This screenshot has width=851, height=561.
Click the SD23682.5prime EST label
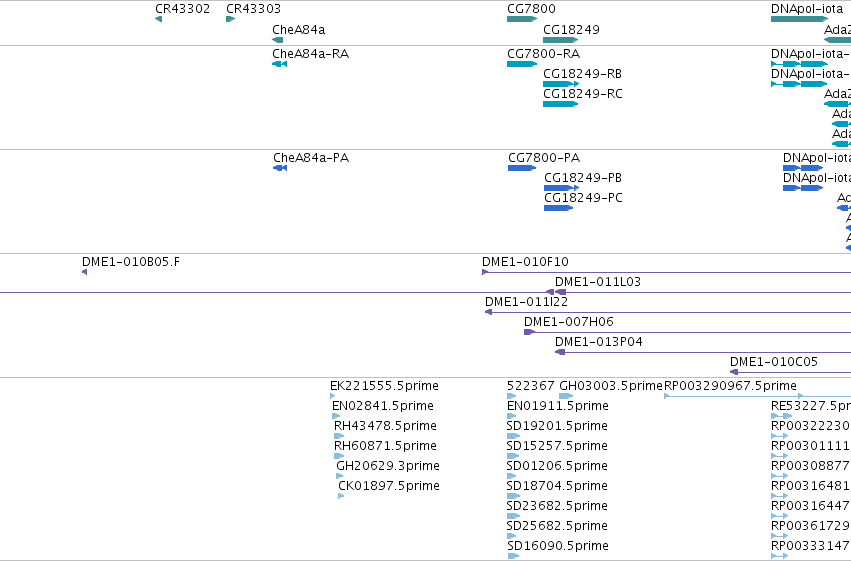click(557, 506)
